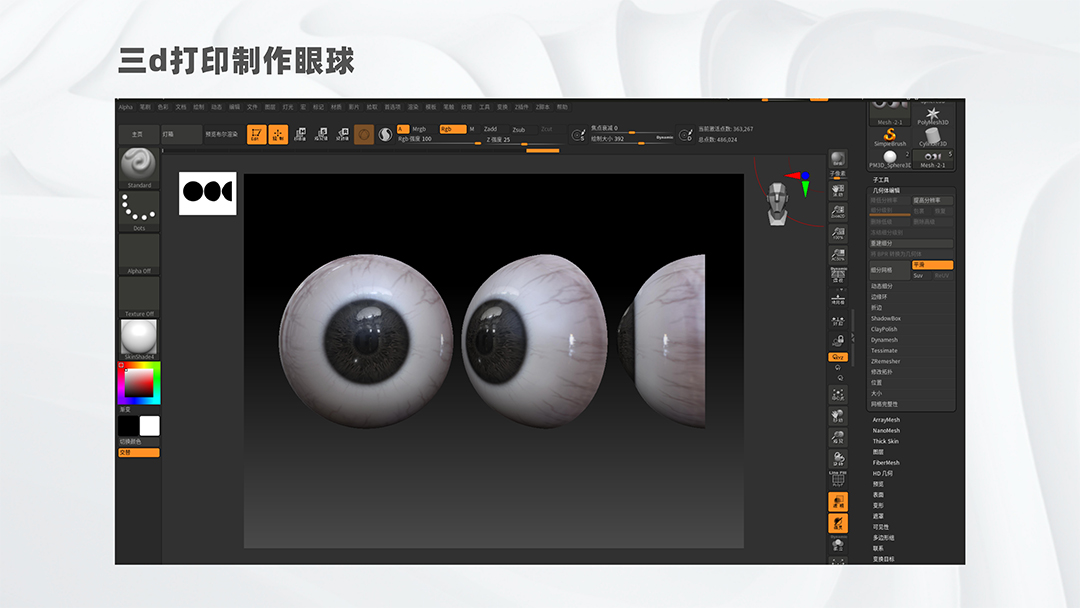Click the Frame icon below Qxyz
Viewport: 1080px width, 608px height.
pyautogui.click(x=838, y=395)
